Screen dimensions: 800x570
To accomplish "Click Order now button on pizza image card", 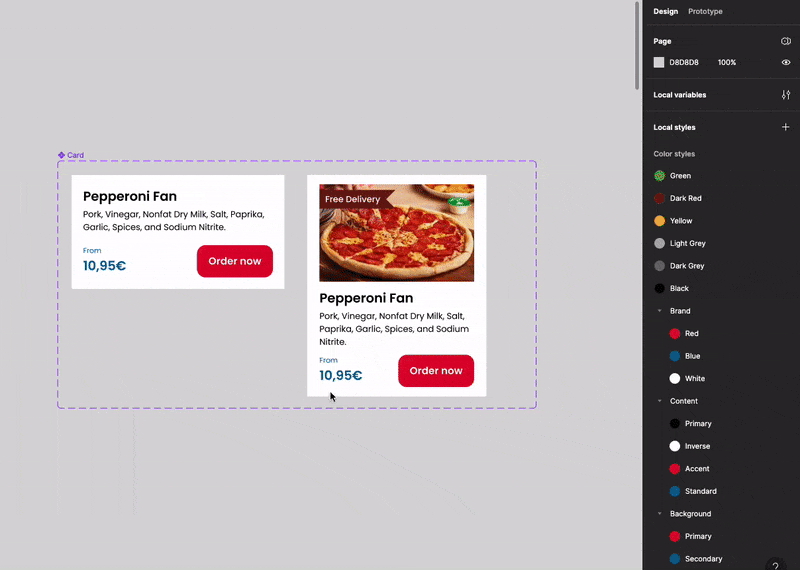I will point(436,371).
